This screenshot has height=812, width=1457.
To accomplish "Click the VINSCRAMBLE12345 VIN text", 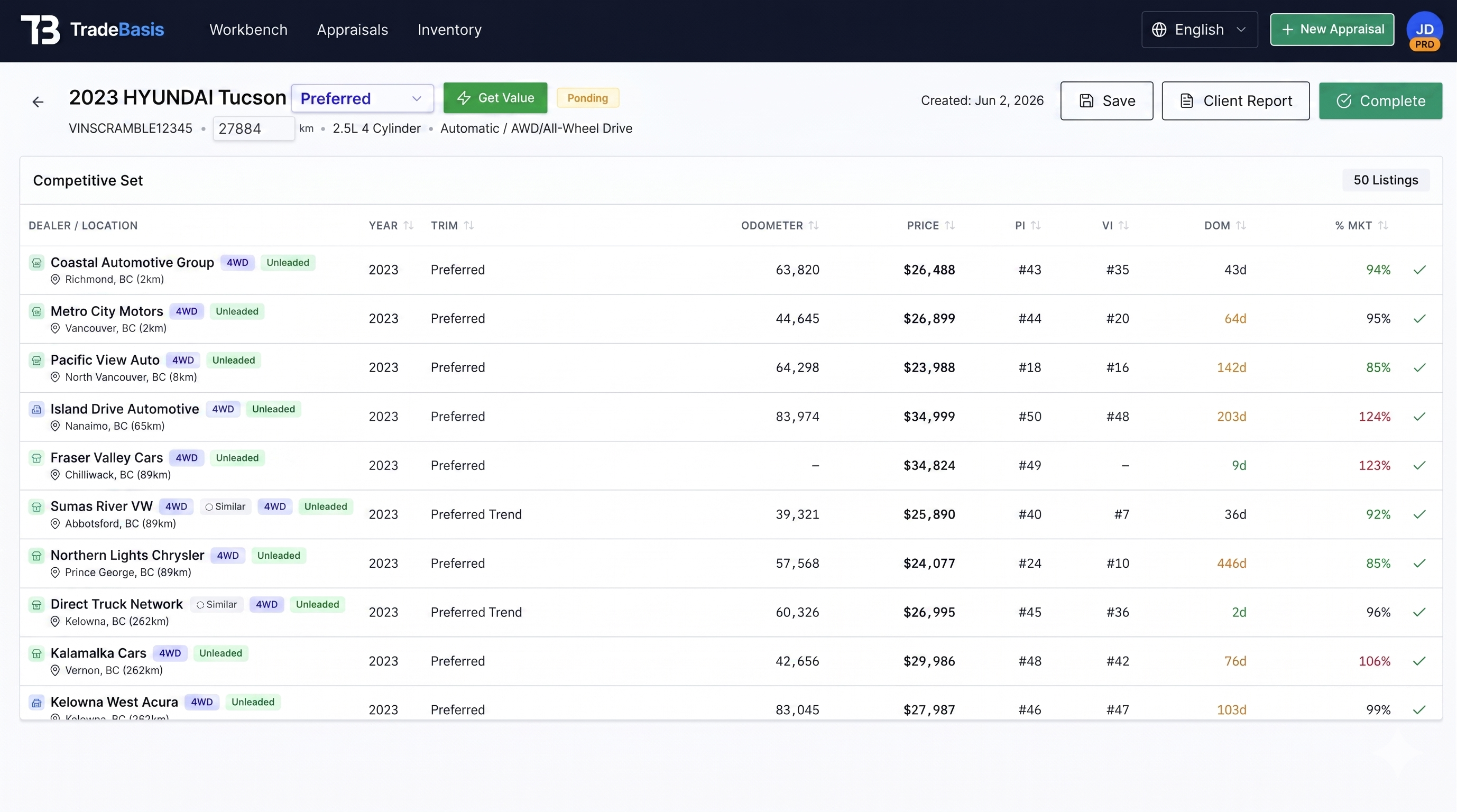I will [131, 128].
